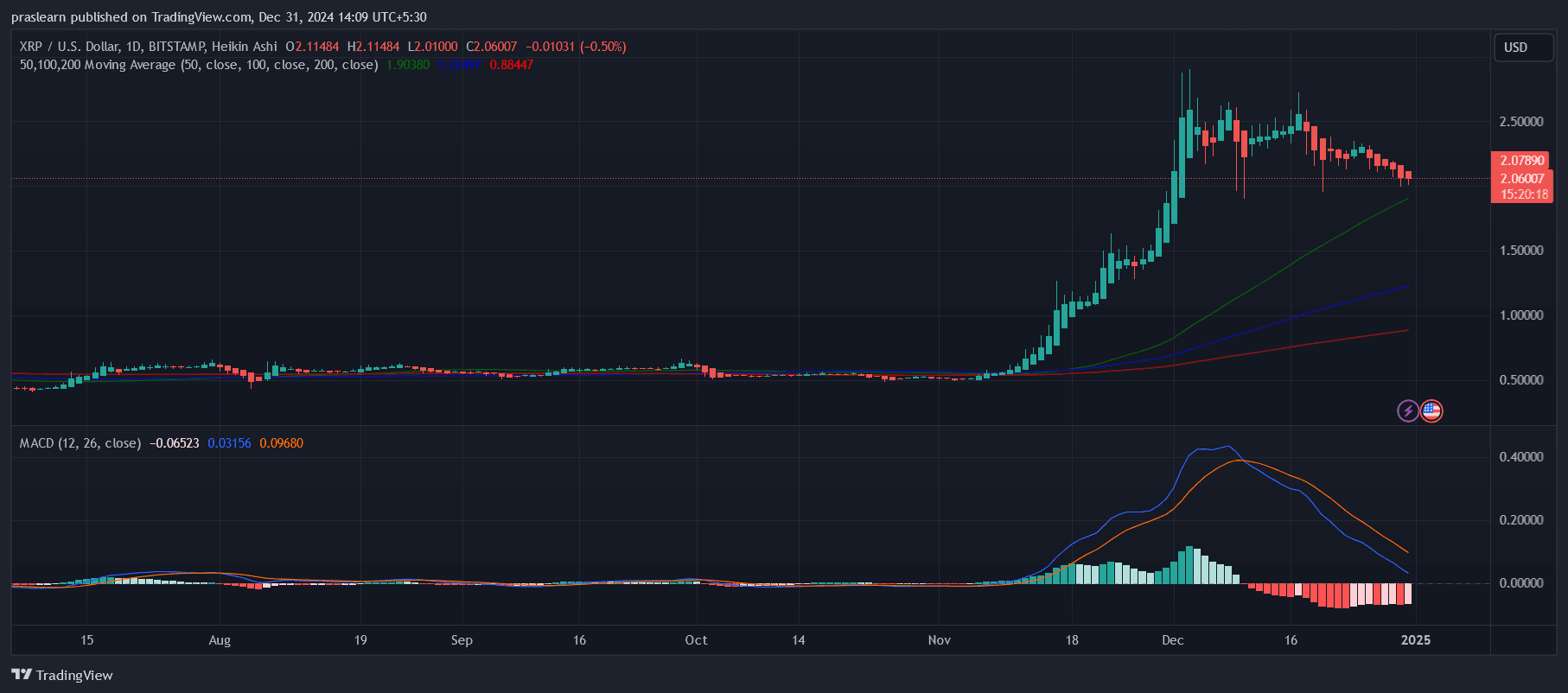Click the Sep date on time axis
Screen dimensions: 1568x693
coord(462,640)
